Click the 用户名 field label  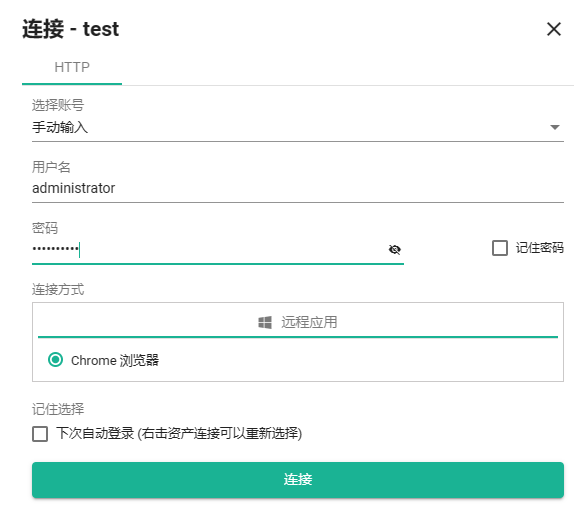click(51, 167)
